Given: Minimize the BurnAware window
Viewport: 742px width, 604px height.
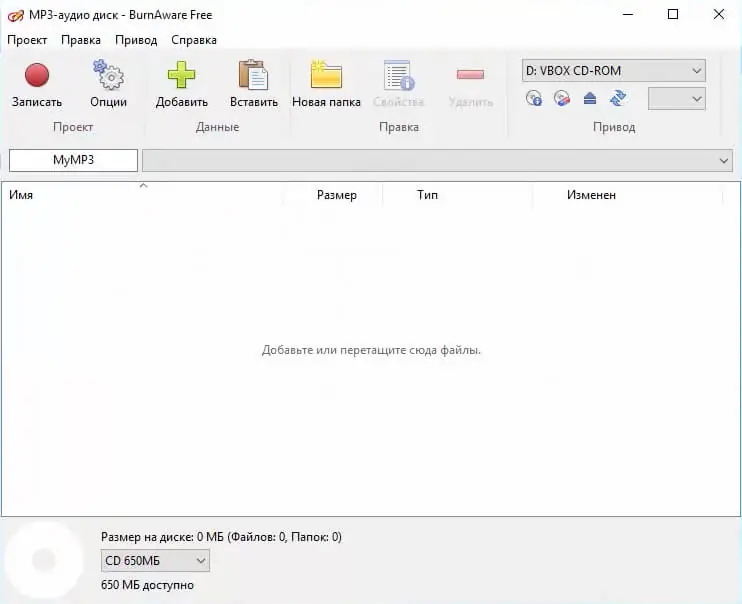Looking at the screenshot, I should coord(628,15).
